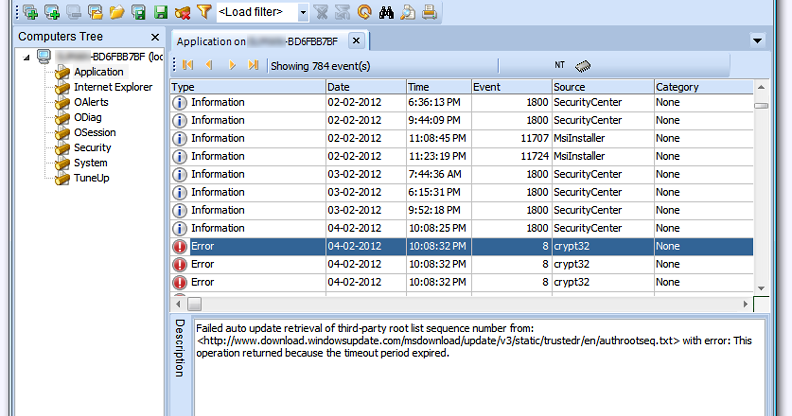Screen dimensions: 792x416
Task: Select the System log
Action: pos(90,163)
